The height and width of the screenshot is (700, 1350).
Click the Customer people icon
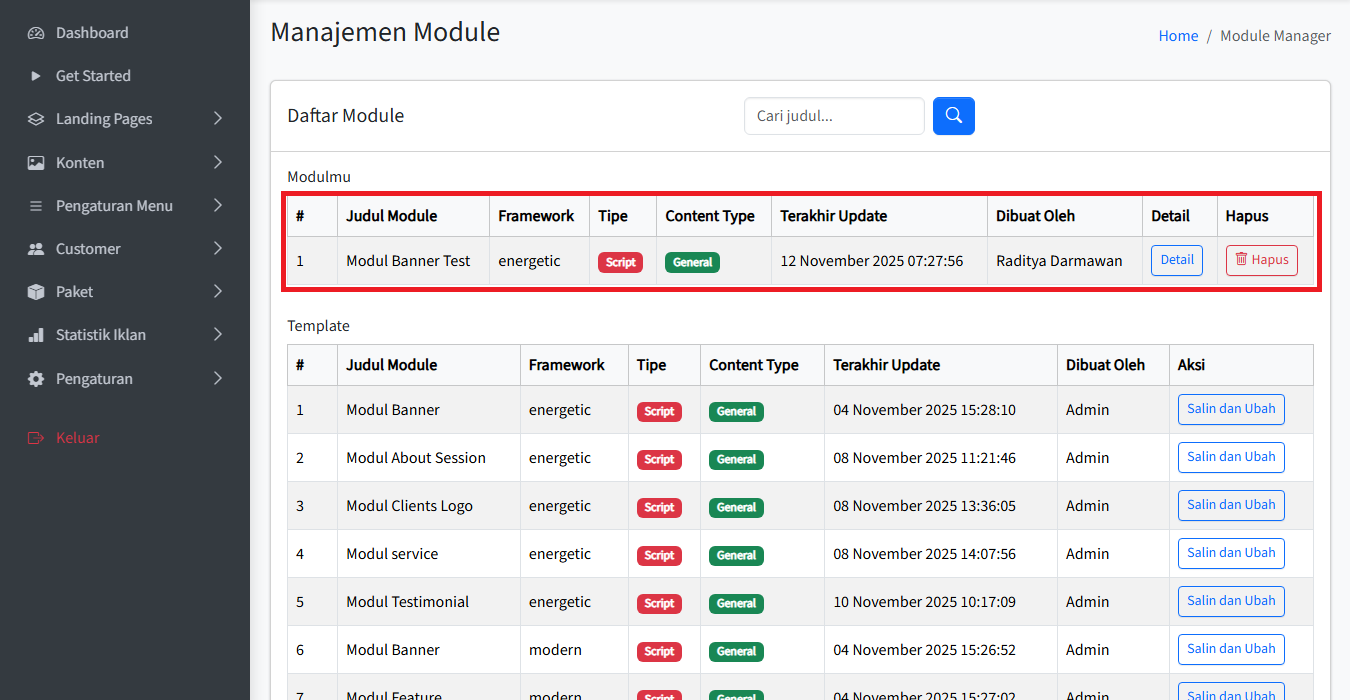pos(36,249)
